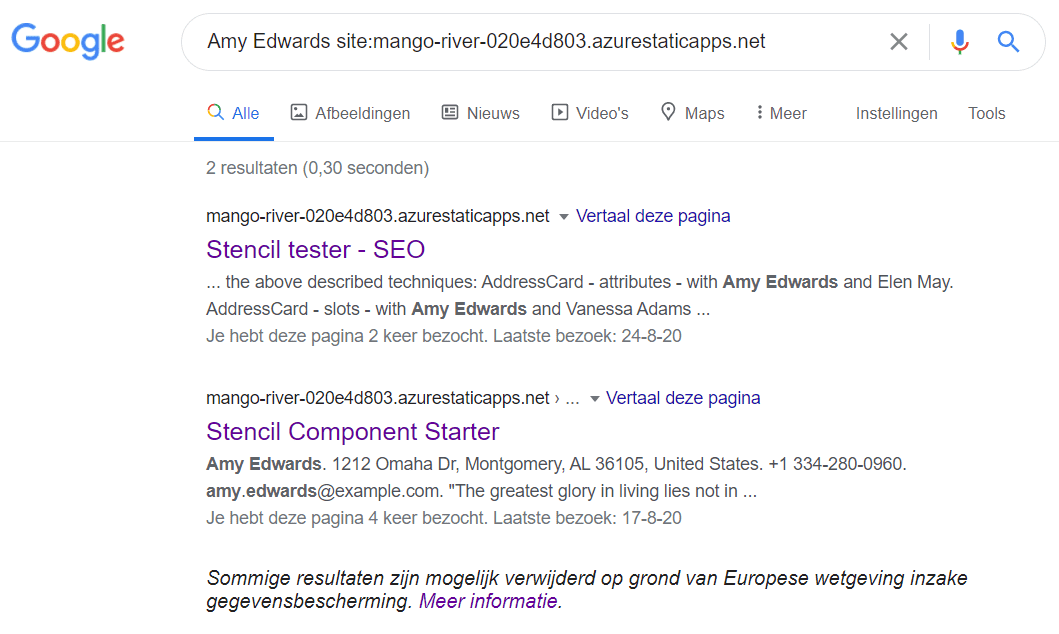
Task: Click inside the search text field
Action: [540, 42]
